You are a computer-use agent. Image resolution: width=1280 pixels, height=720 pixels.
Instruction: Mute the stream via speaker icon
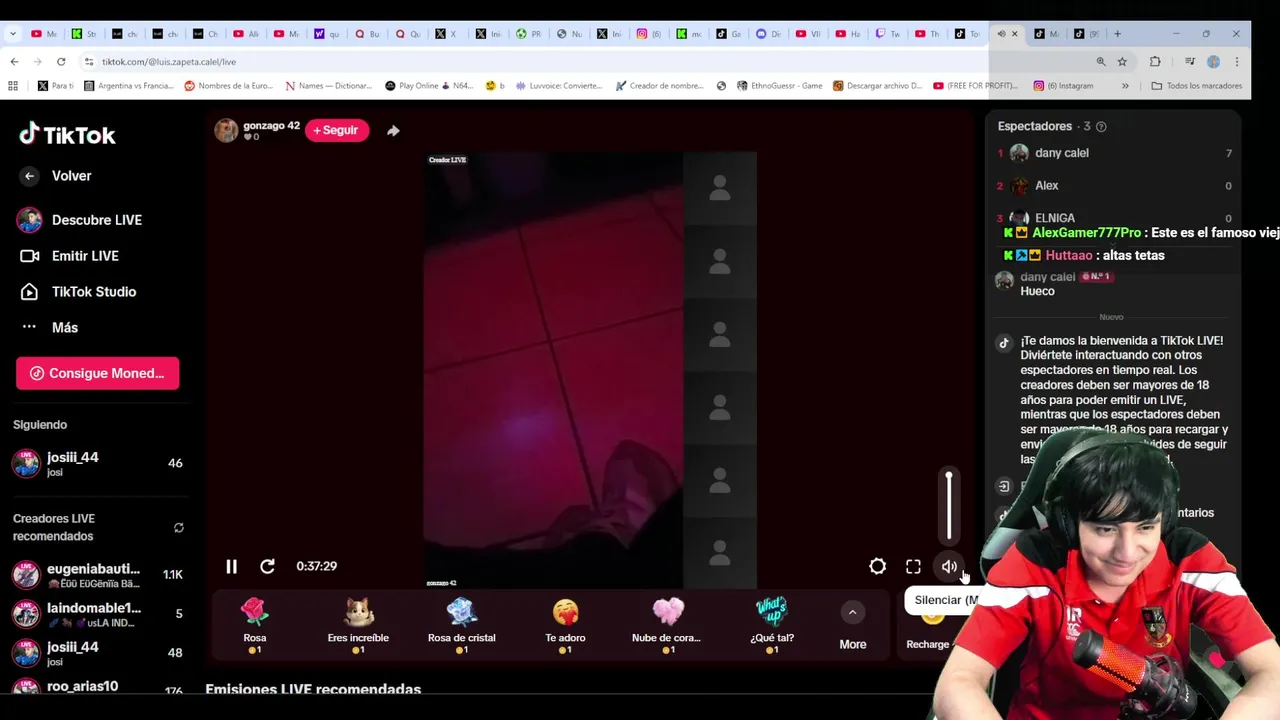pos(949,566)
